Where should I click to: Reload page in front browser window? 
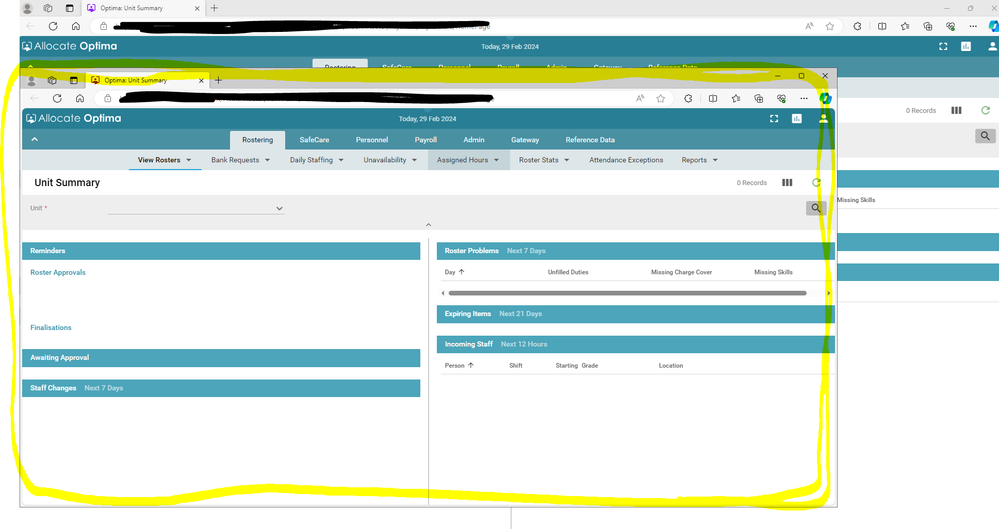[x=57, y=98]
